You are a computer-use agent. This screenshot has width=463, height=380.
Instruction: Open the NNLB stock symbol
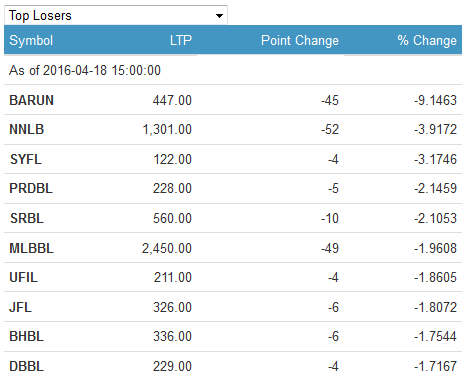click(x=27, y=129)
